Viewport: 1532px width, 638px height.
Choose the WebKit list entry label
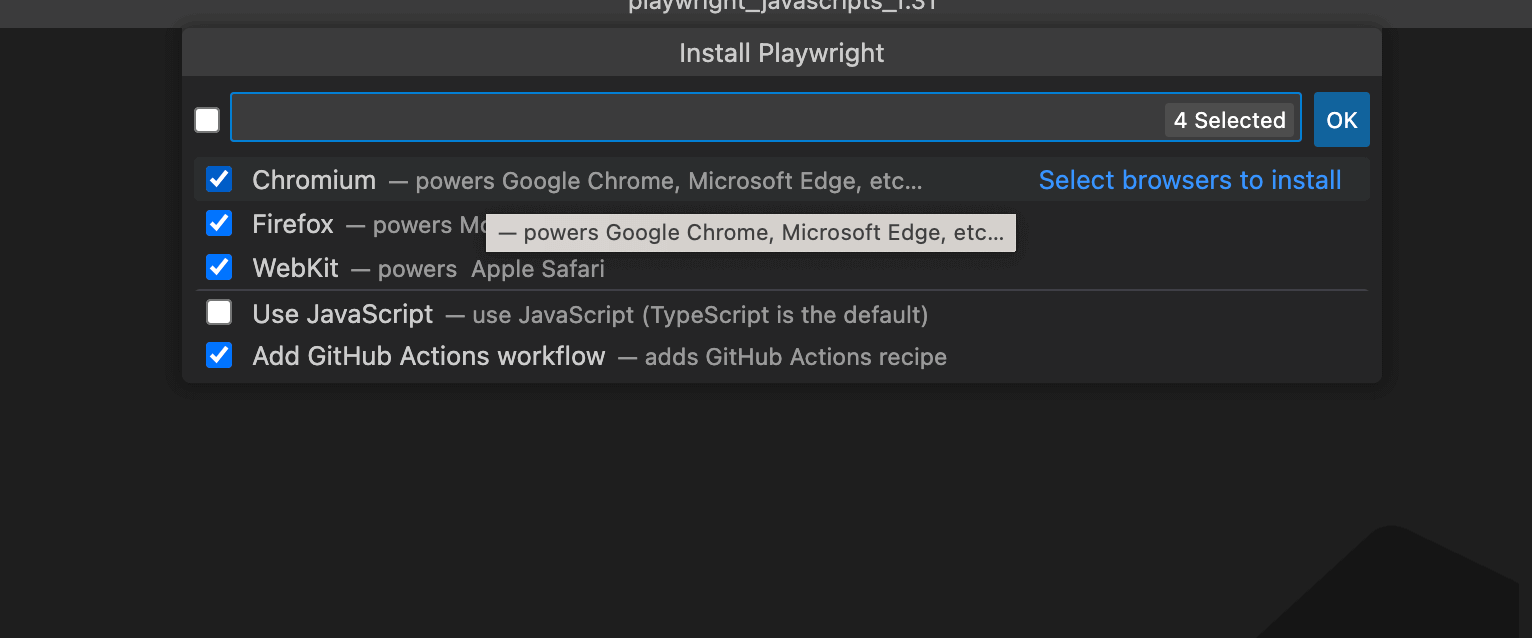[x=295, y=268]
